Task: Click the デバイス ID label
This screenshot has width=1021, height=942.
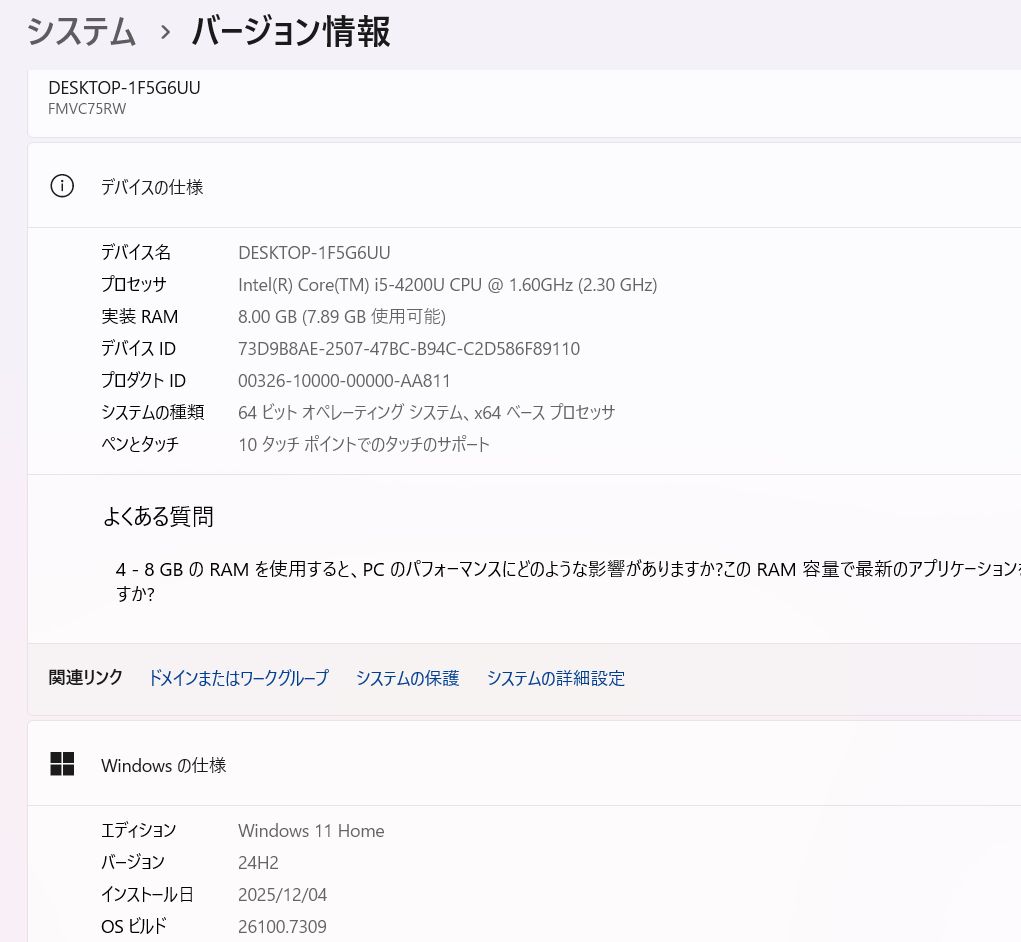Action: 138,348
